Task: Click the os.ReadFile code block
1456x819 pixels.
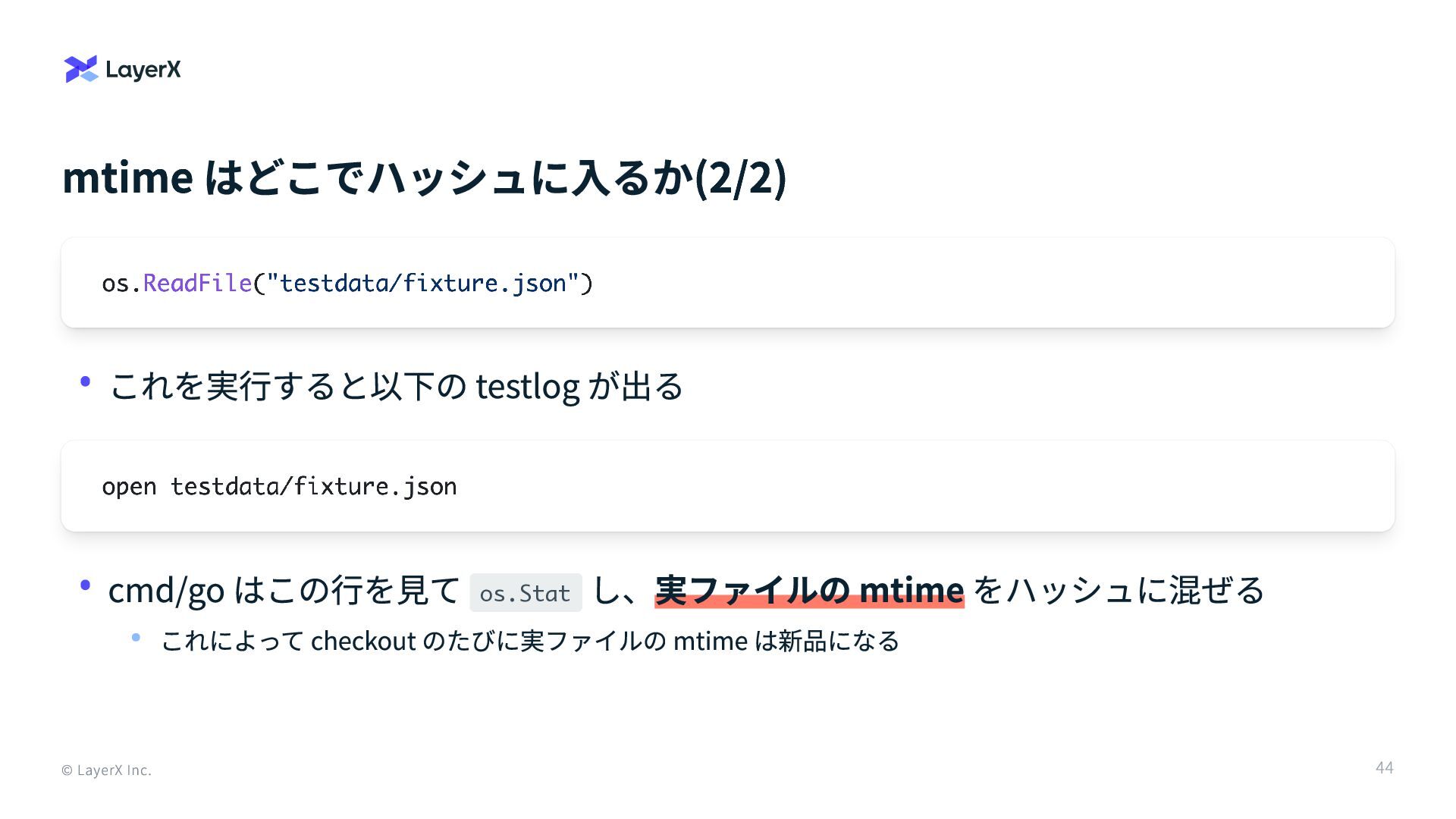Action: tap(728, 283)
